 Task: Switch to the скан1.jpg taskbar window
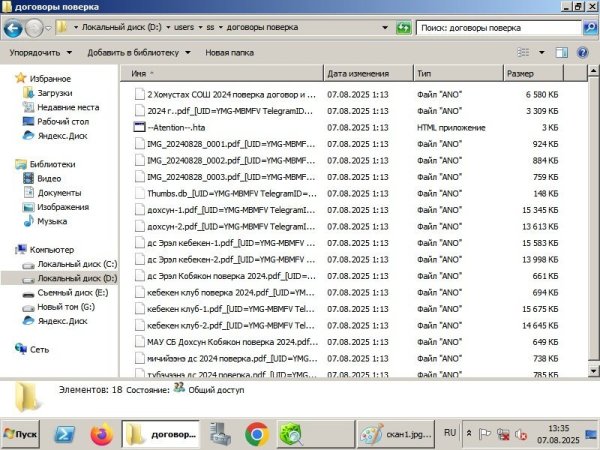pos(393,433)
